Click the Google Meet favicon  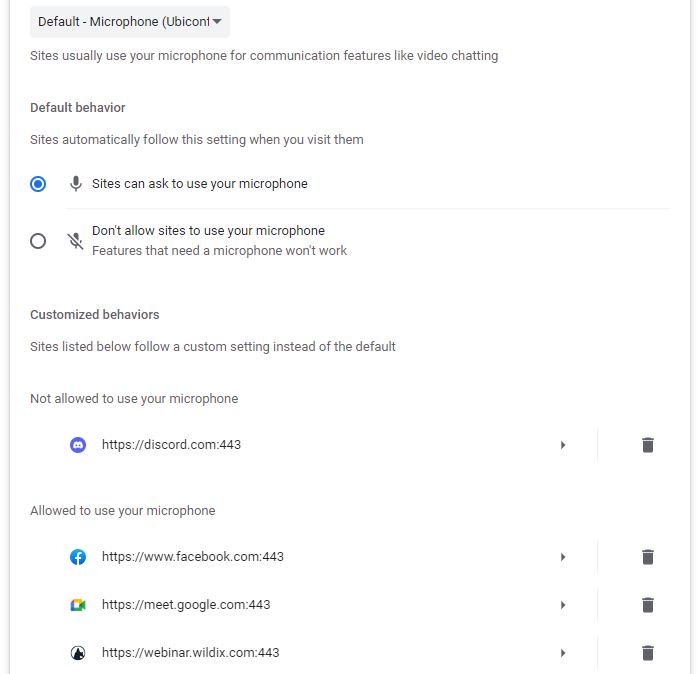78,605
